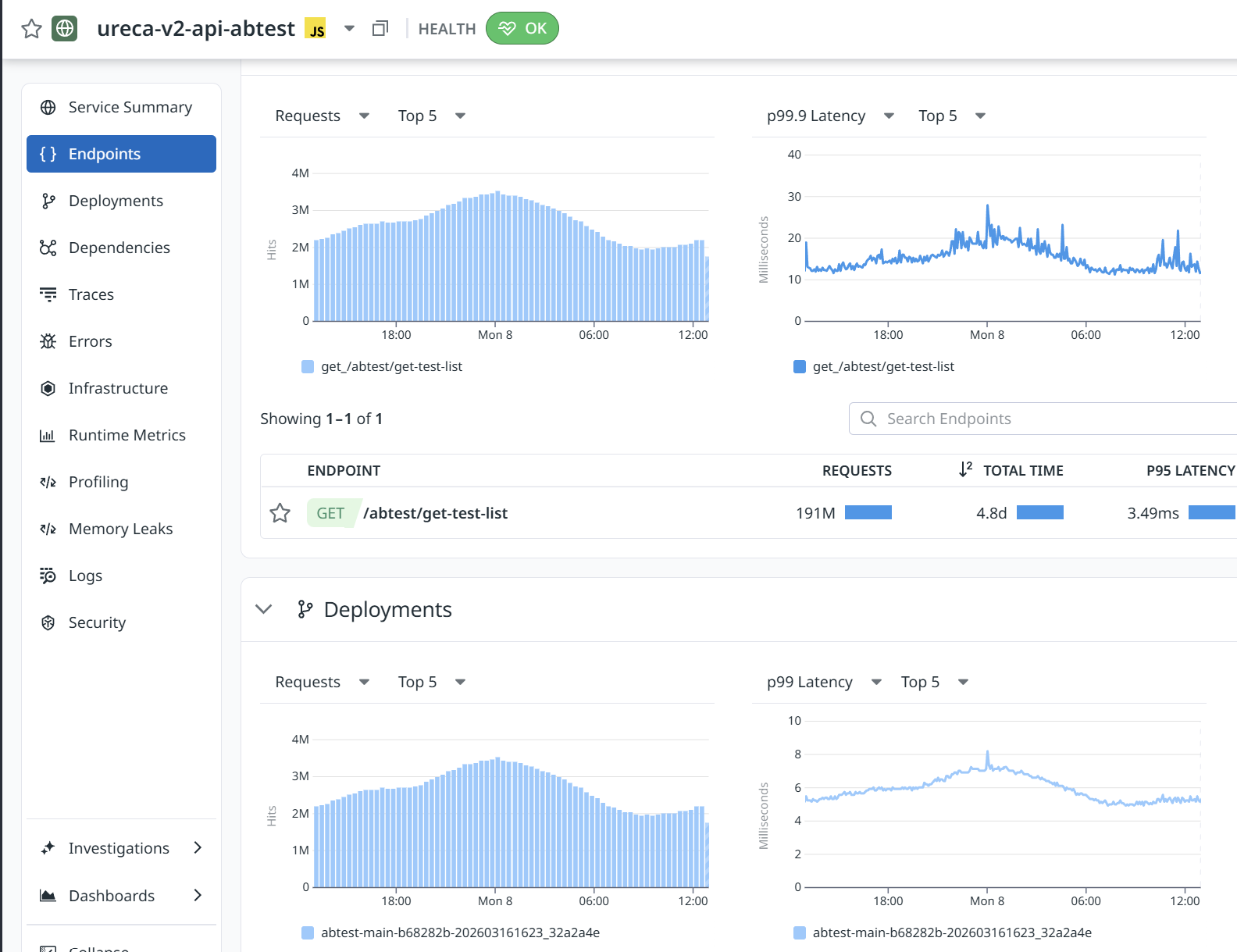The image size is (1237, 952).
Task: Collapse the Deployments section chevron
Action: click(x=264, y=609)
